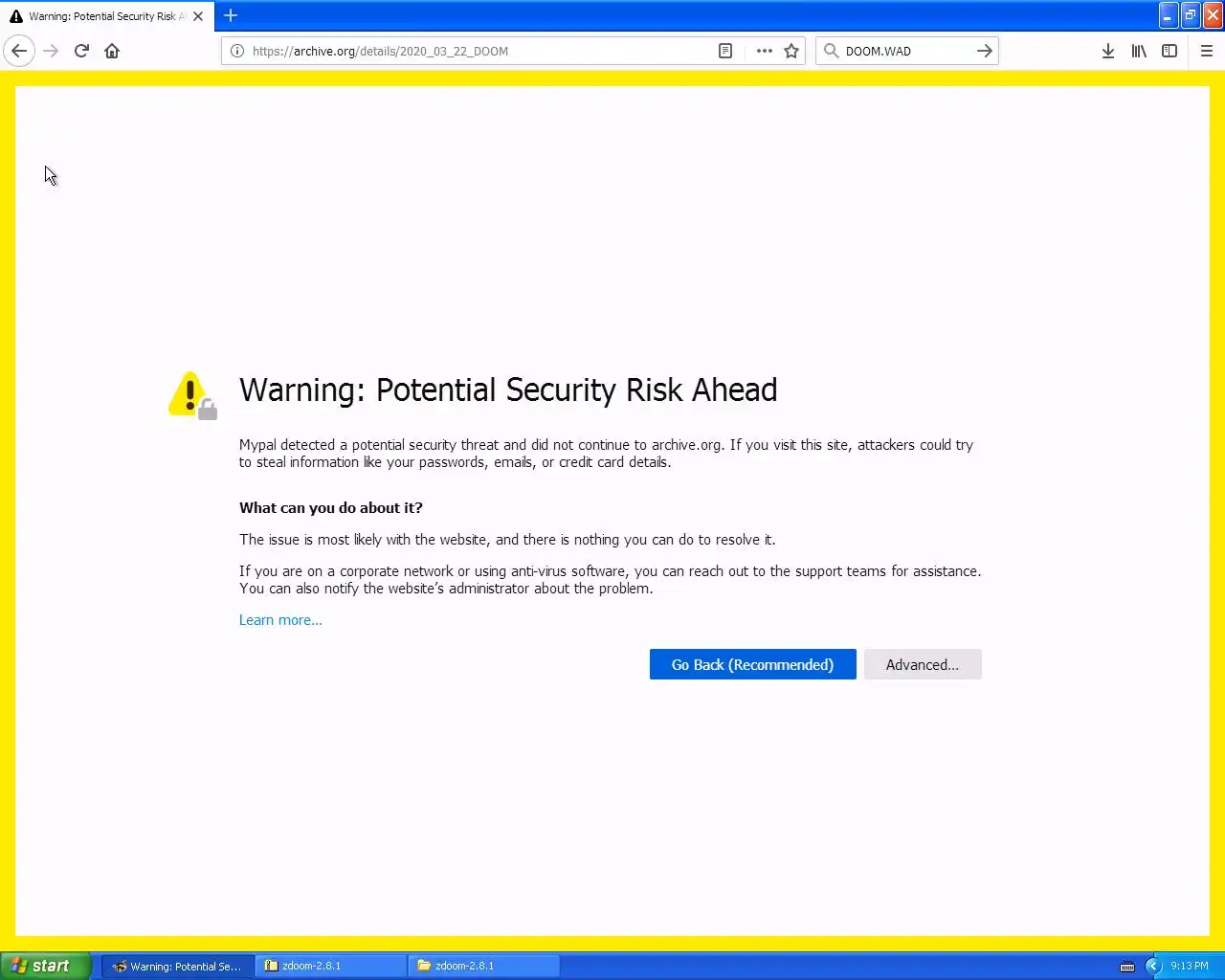Reload the current page
The image size is (1225, 980).
point(81,51)
